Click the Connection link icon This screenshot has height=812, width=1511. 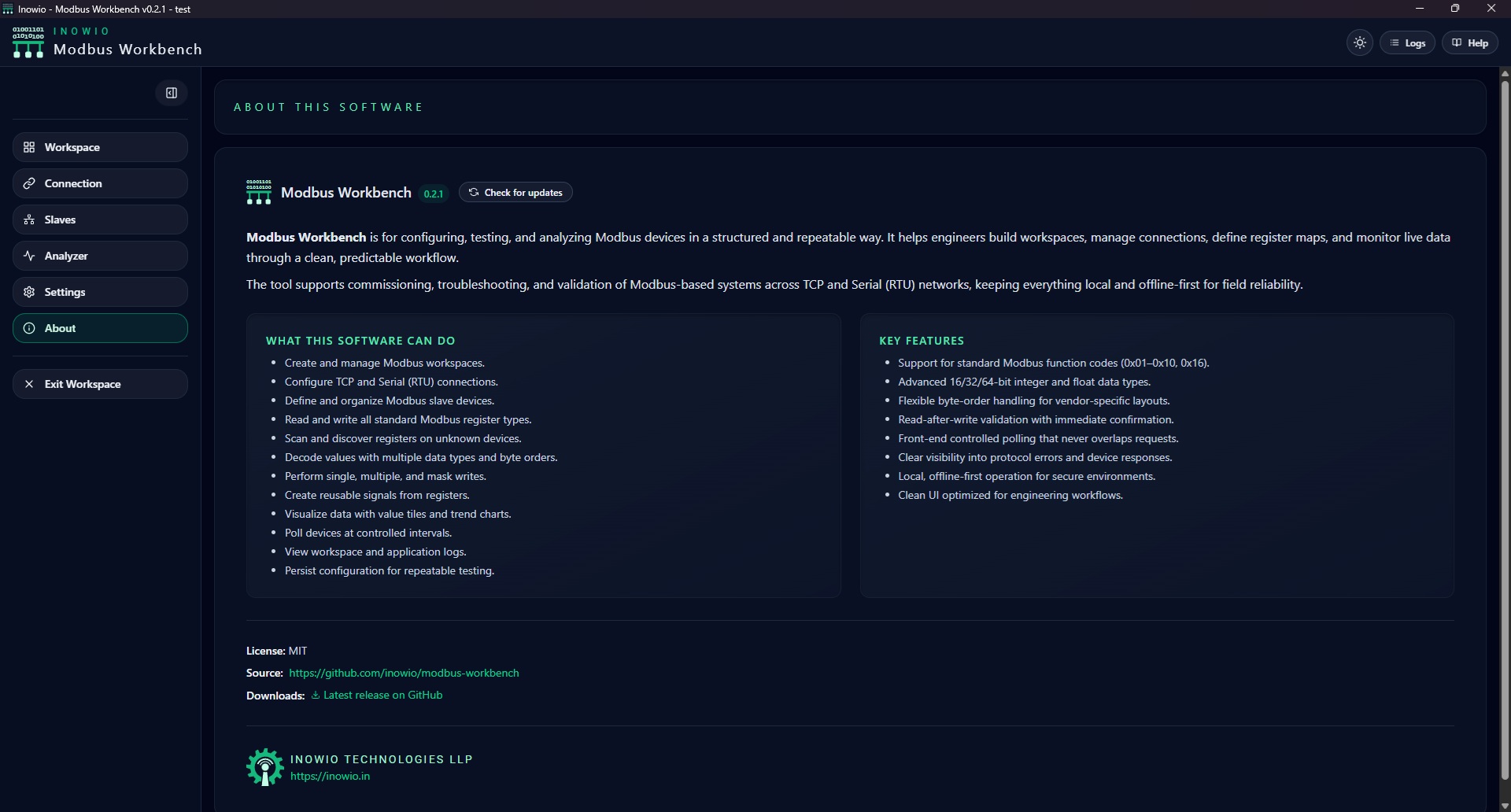(x=29, y=183)
